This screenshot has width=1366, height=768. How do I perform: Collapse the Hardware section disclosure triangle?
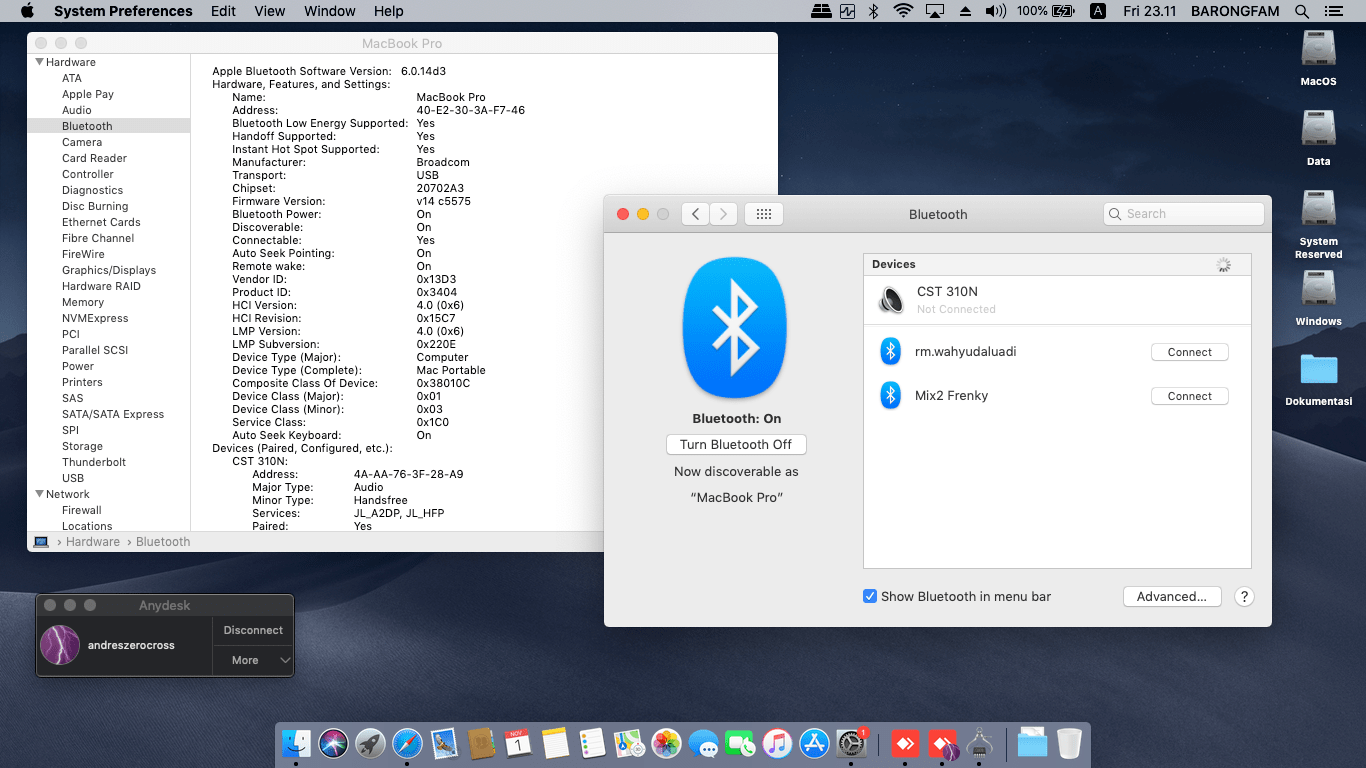pos(39,62)
